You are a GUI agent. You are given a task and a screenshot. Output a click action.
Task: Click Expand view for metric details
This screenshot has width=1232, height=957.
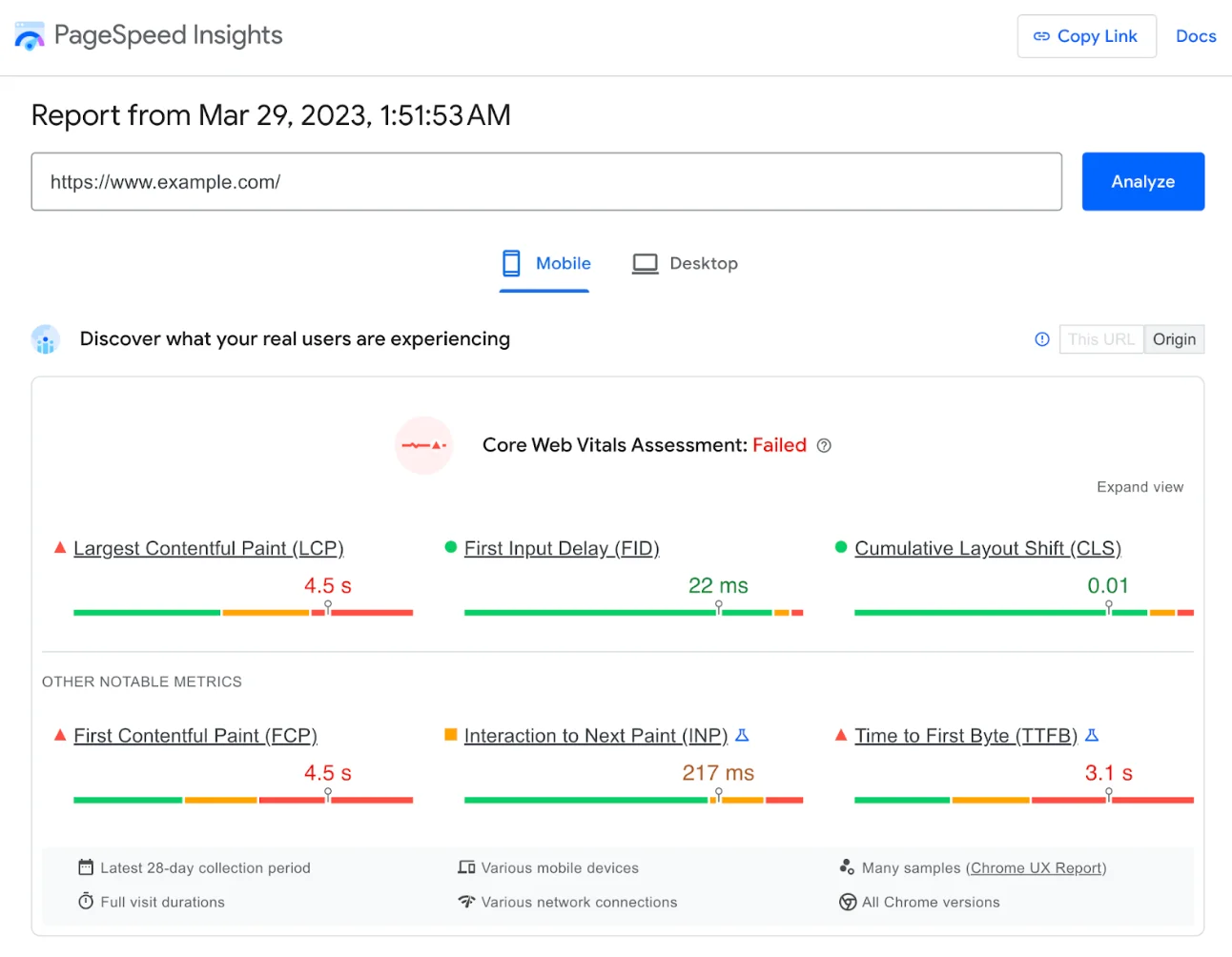click(x=1140, y=486)
